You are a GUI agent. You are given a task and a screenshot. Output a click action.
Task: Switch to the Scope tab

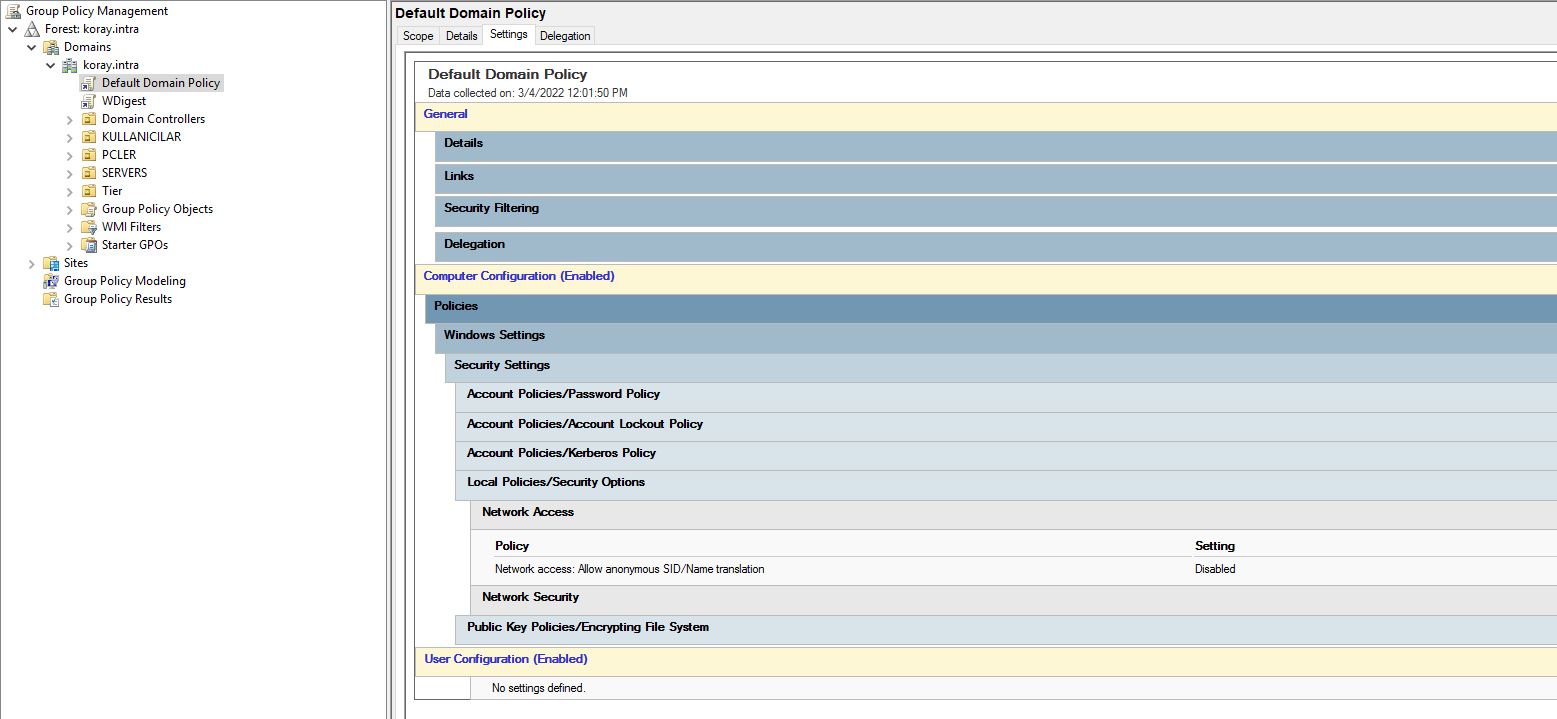tap(418, 36)
